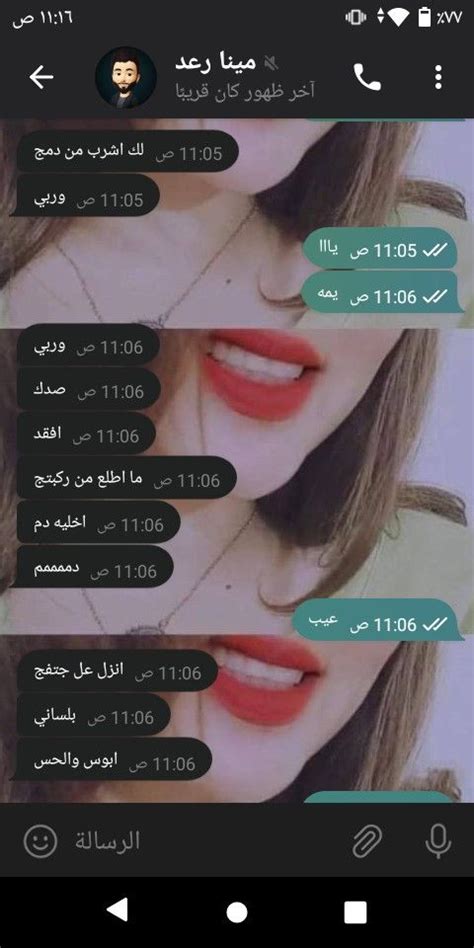Screen dimensions: 474x948
Task: Open the three-dot overflow menu
Action: 438,77
